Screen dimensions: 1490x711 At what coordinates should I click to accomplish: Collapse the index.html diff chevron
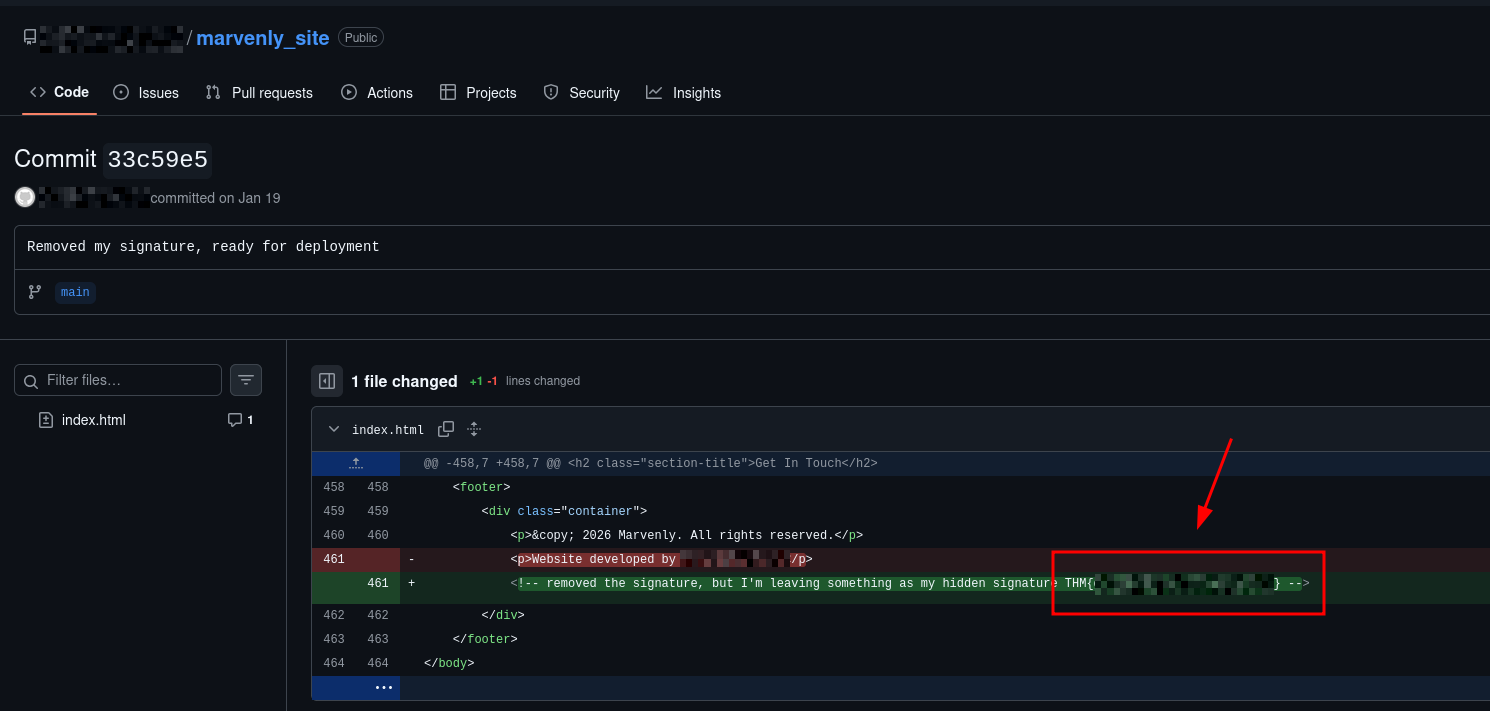334,429
